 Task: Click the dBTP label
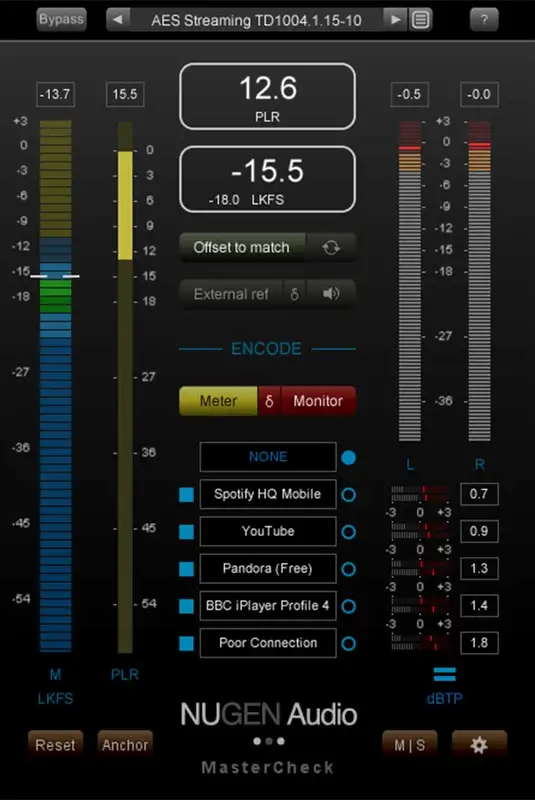(x=444, y=698)
